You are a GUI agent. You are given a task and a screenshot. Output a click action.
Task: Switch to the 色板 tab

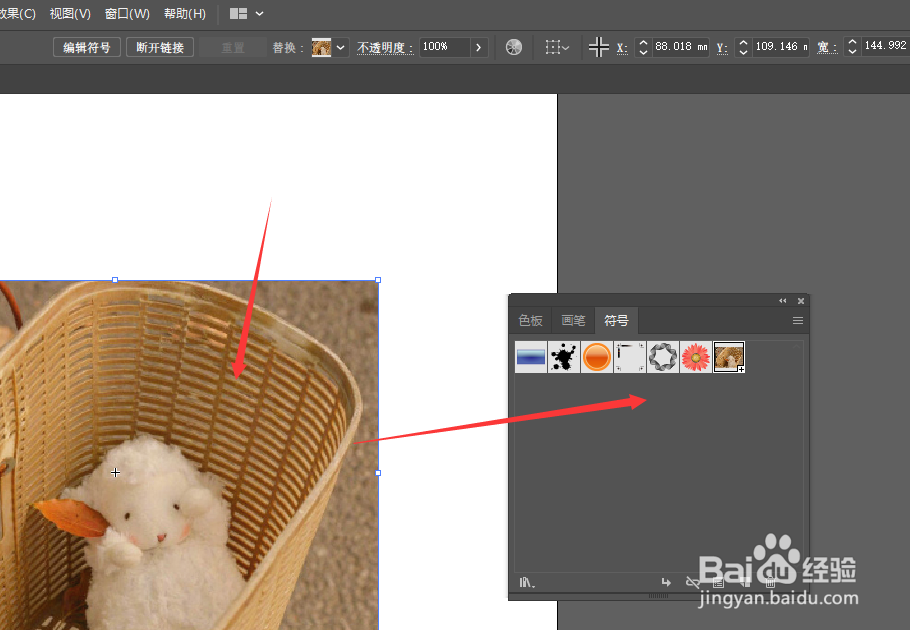(x=530, y=320)
